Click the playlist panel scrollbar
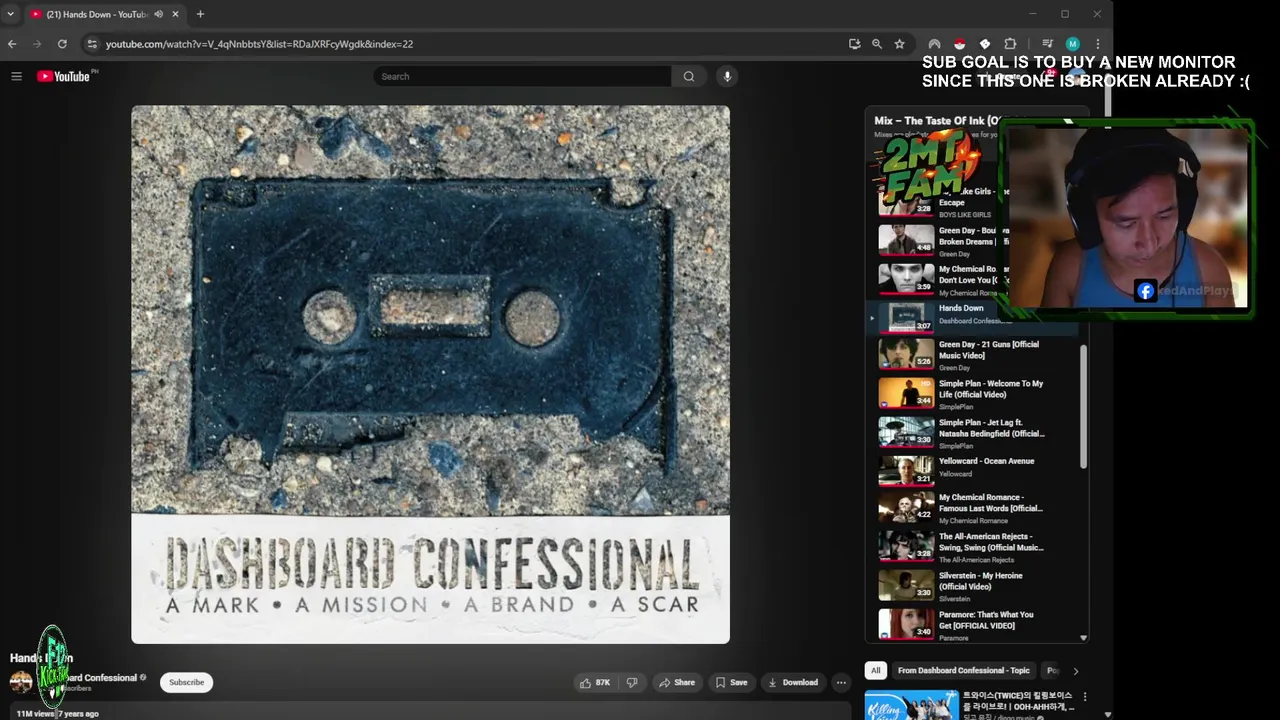 coord(1083,405)
